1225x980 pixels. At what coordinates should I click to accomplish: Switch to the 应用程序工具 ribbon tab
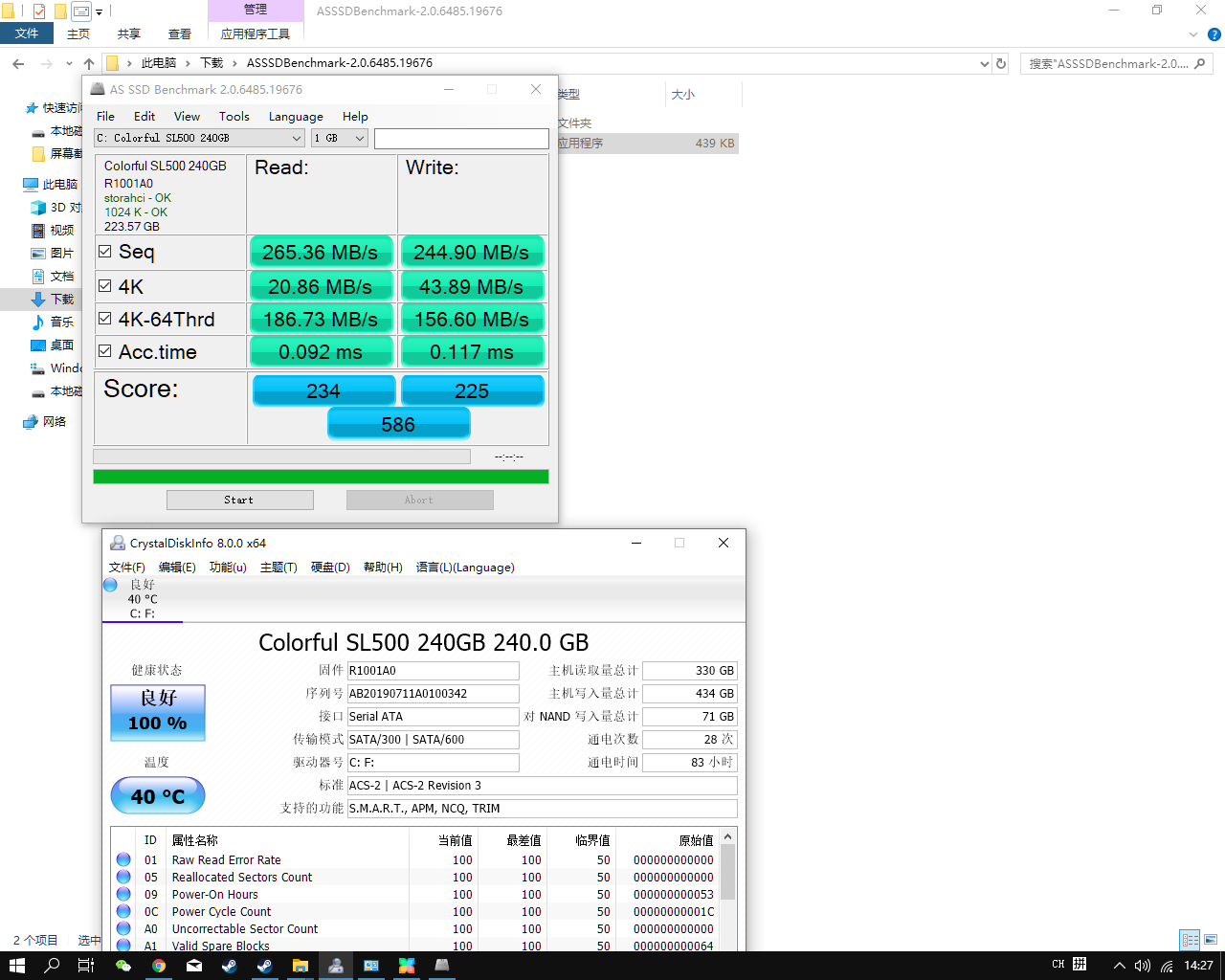(x=256, y=33)
